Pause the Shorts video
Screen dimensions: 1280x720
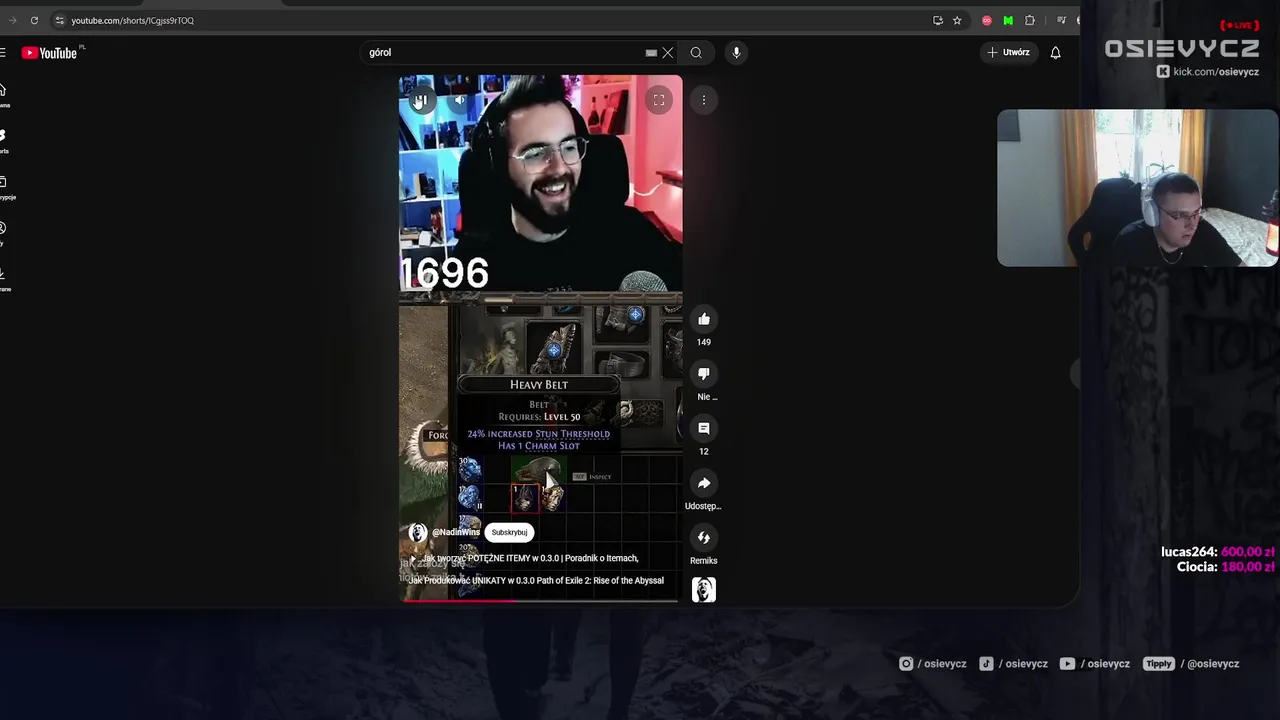click(421, 100)
